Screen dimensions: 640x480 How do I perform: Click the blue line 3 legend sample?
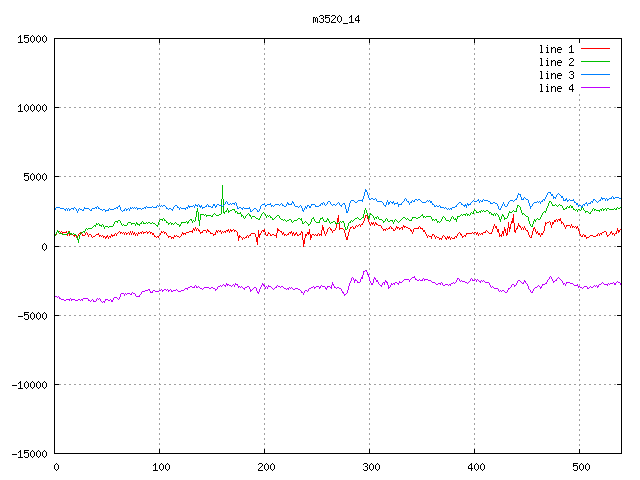click(x=596, y=75)
